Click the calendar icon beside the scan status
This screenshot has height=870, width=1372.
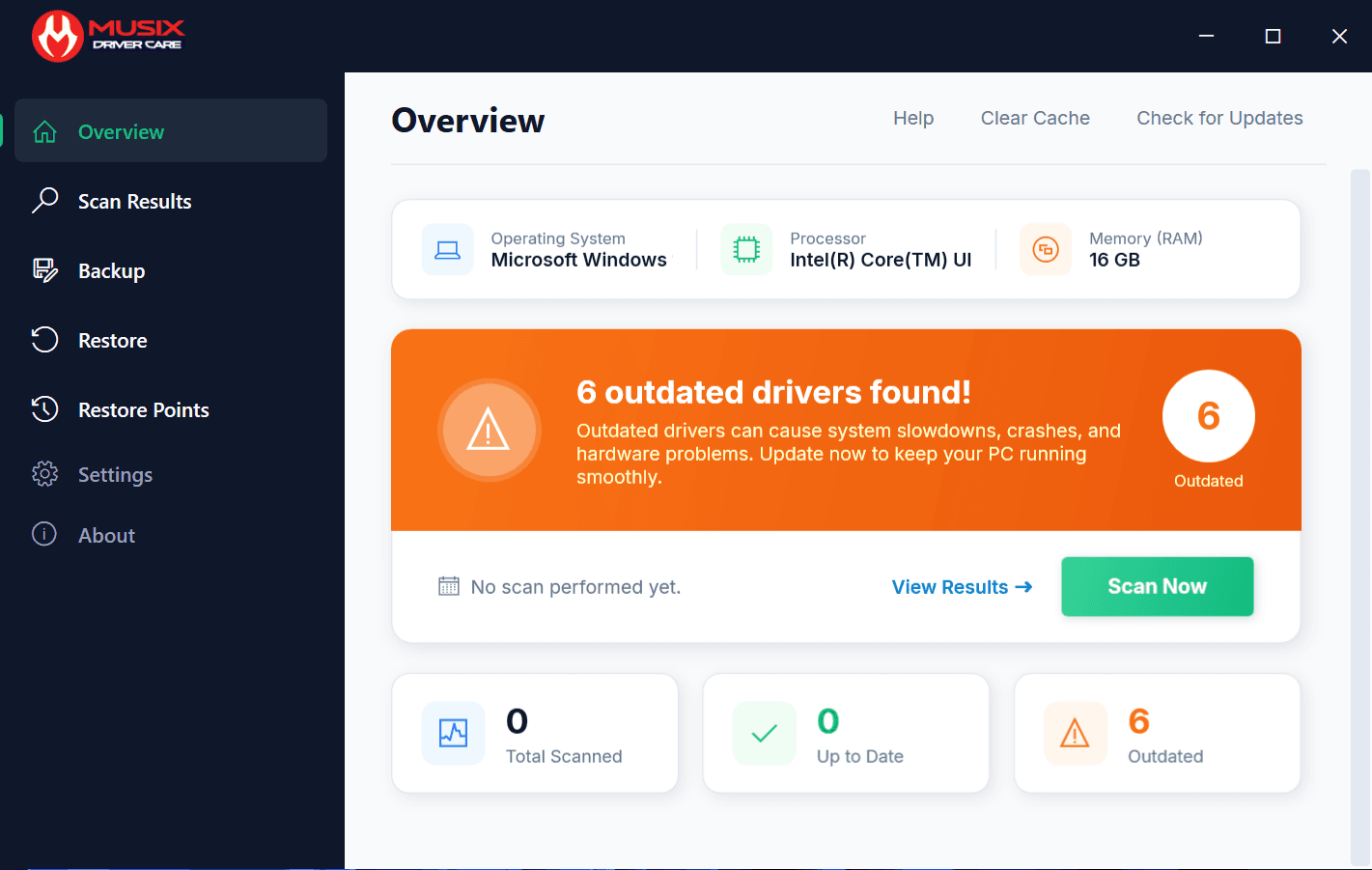pos(448,586)
